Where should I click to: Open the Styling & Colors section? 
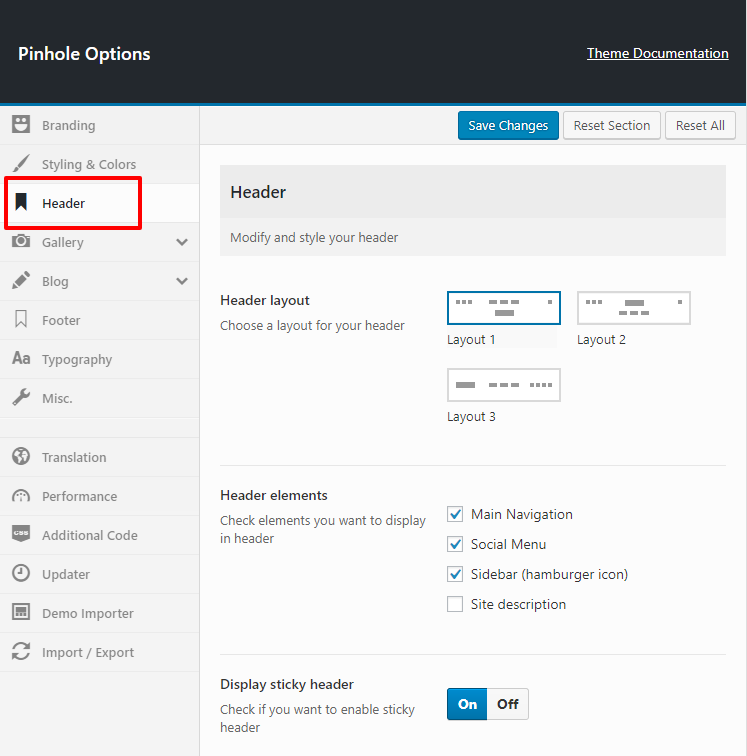pos(99,164)
